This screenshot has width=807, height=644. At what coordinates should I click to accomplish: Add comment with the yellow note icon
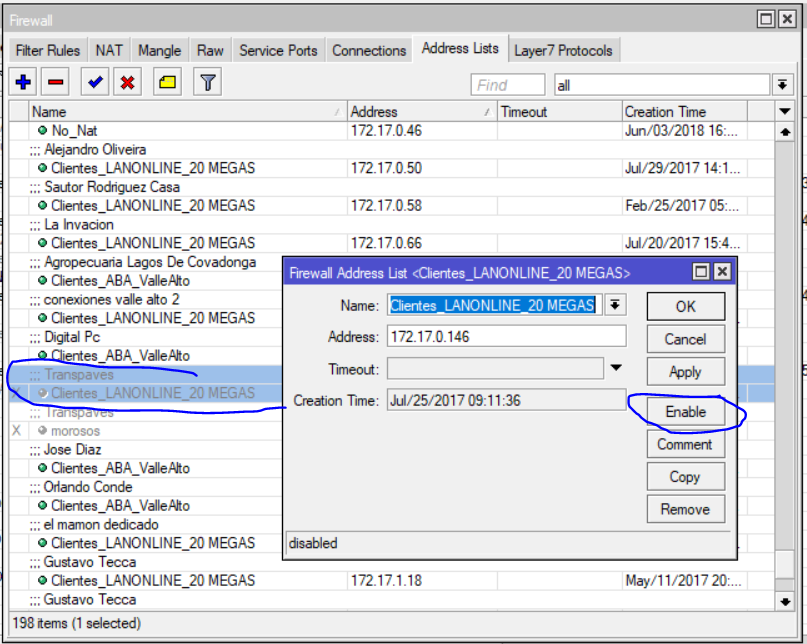tap(167, 82)
